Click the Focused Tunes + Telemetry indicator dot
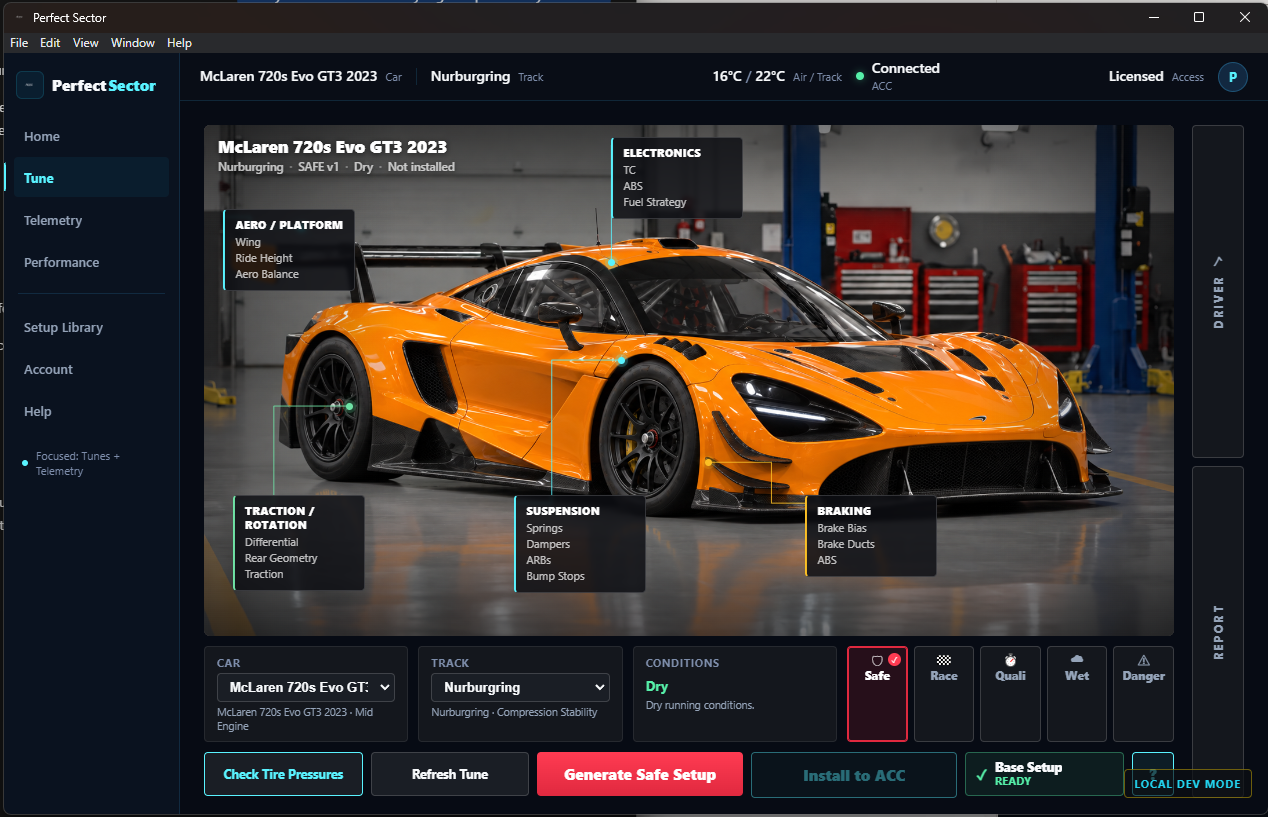 25,463
